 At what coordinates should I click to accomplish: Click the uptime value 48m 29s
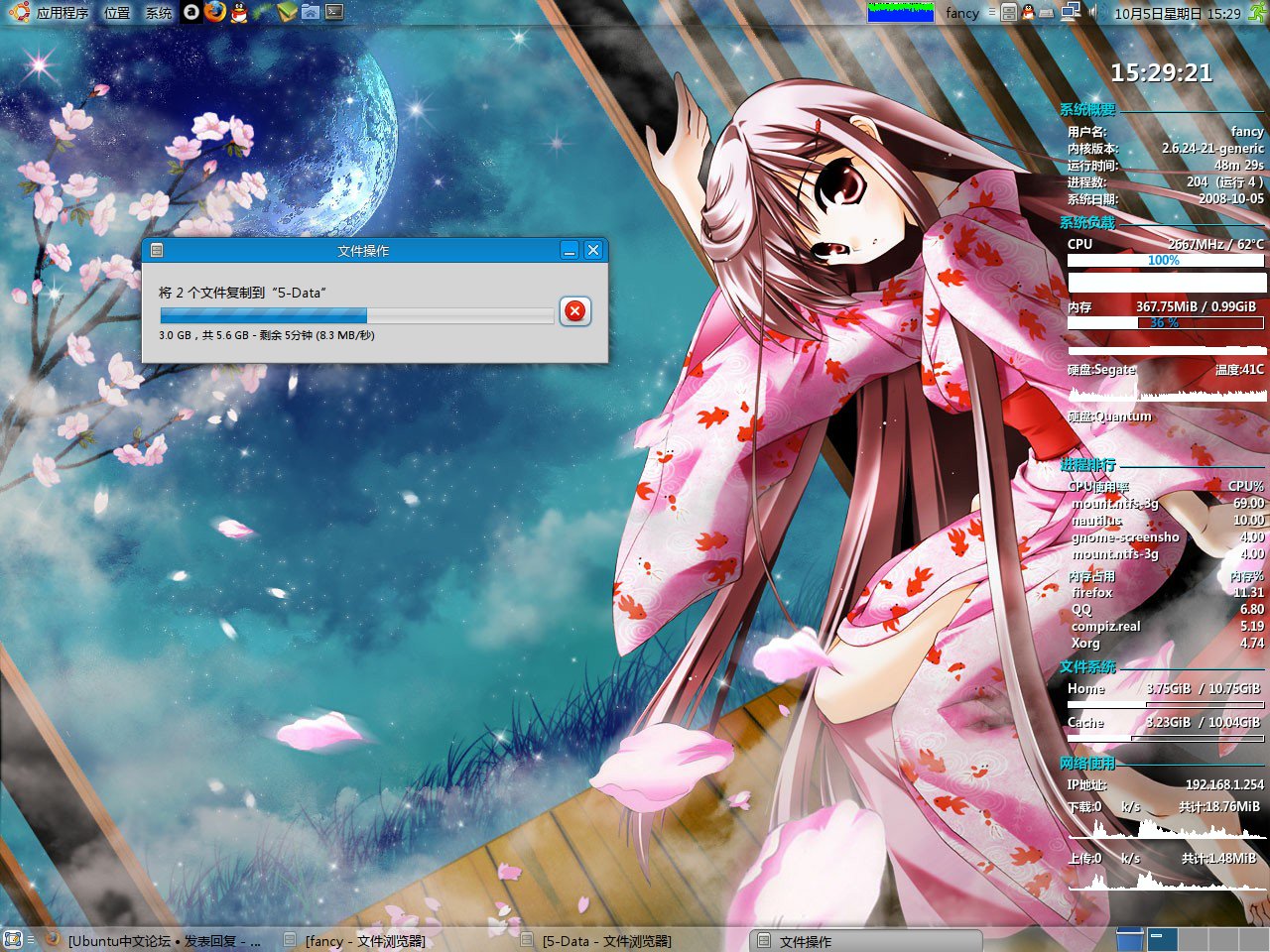click(x=1239, y=165)
